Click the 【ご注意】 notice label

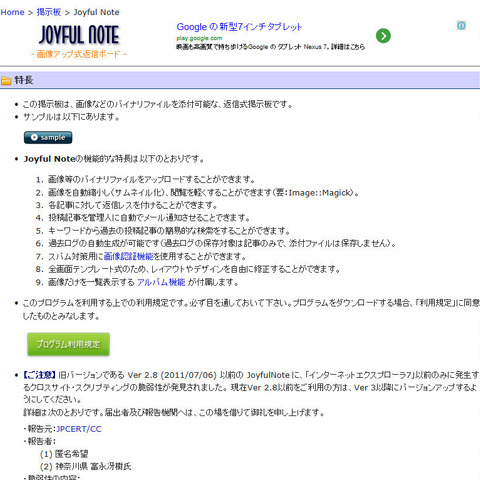39,375
